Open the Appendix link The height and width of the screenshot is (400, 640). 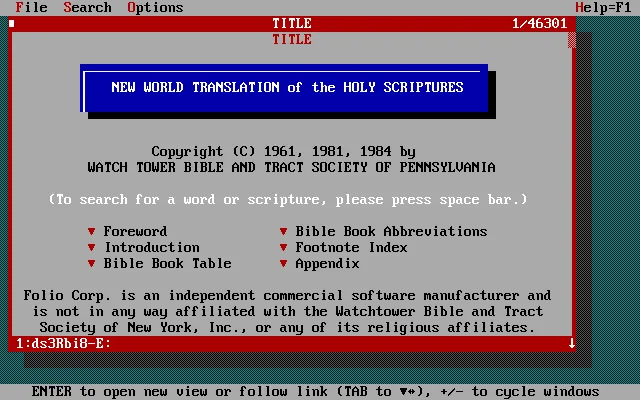point(327,264)
